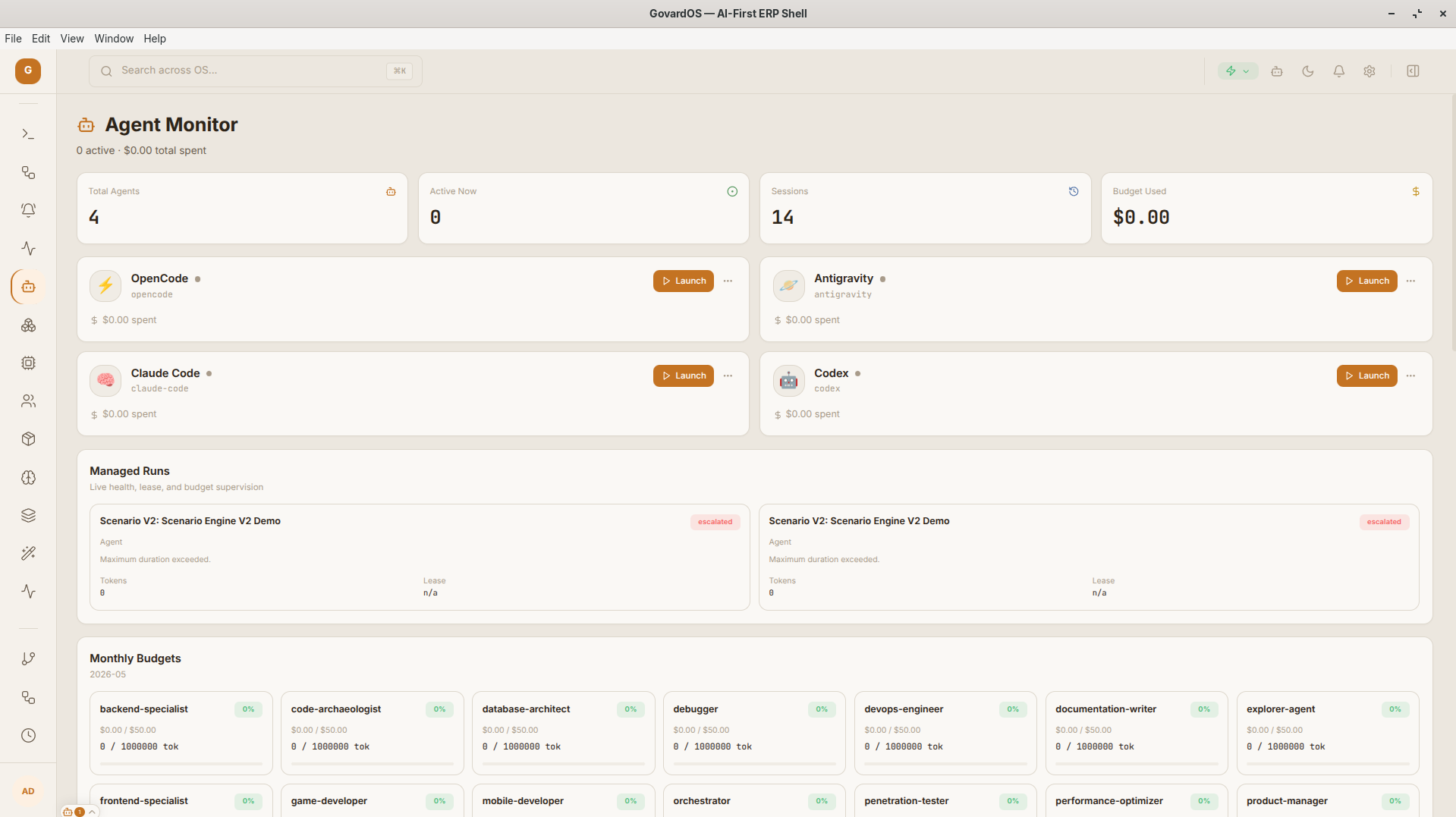Open the clock history sidebar icon

coord(28,735)
